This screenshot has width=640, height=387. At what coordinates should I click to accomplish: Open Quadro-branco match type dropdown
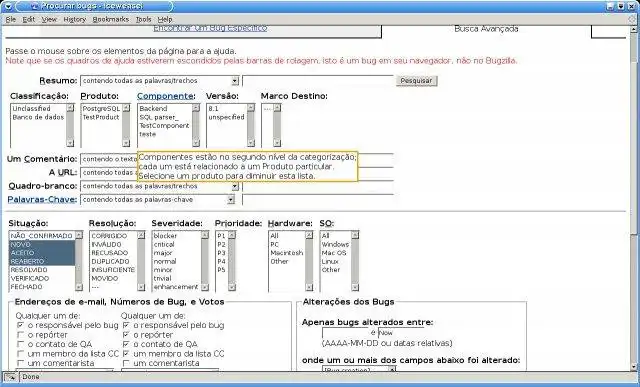160,186
